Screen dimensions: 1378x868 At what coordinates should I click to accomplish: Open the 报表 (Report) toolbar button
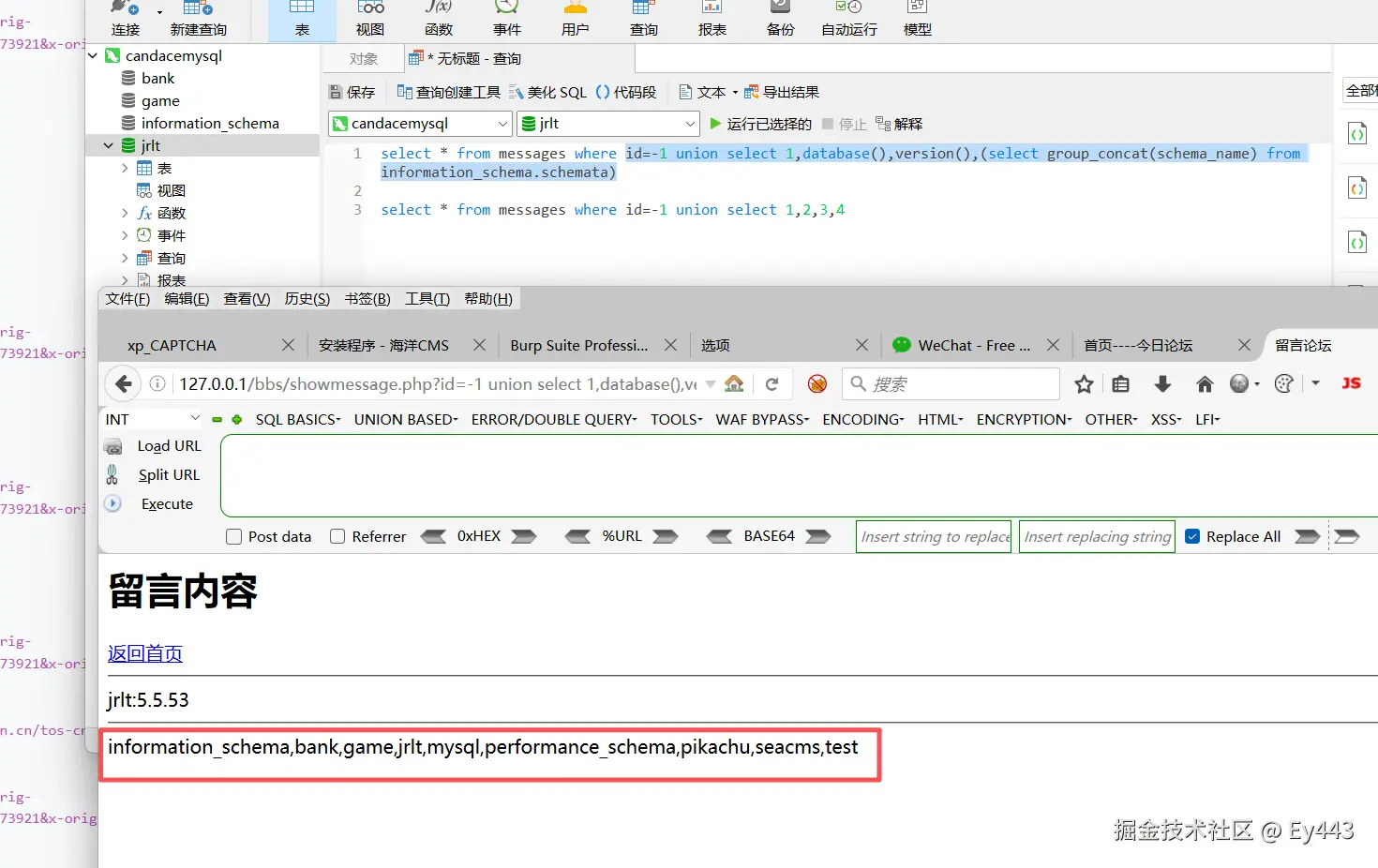(712, 20)
